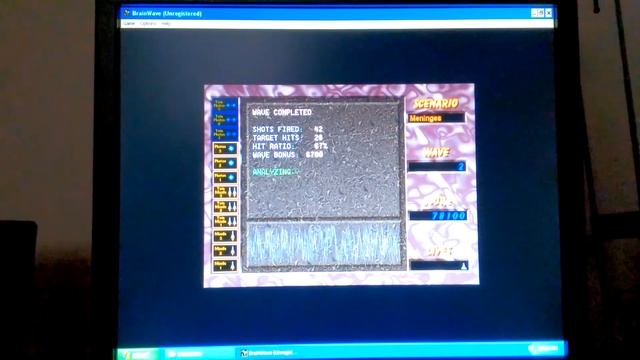Click the Meninges scenario name field

tap(436, 118)
